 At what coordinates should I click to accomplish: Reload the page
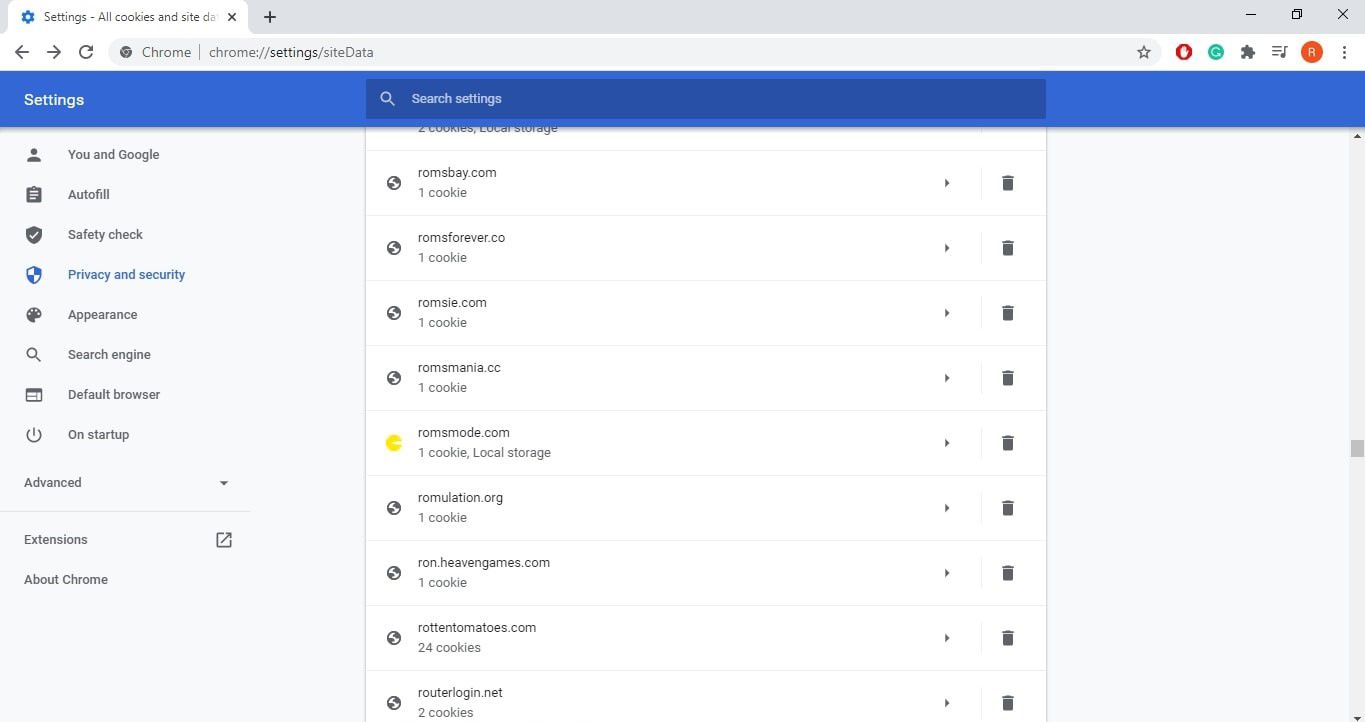(86, 52)
